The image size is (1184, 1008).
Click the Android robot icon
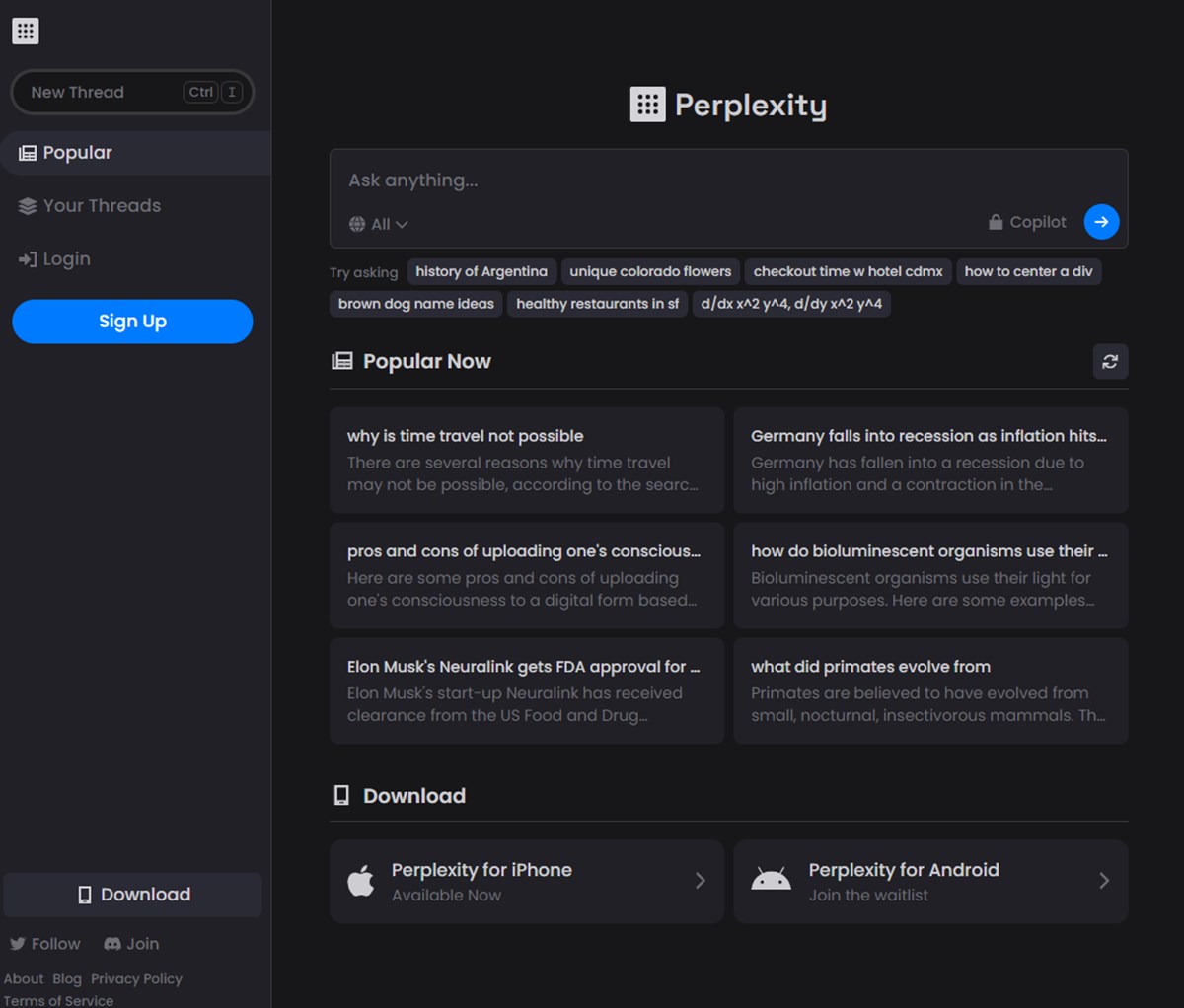coord(771,880)
